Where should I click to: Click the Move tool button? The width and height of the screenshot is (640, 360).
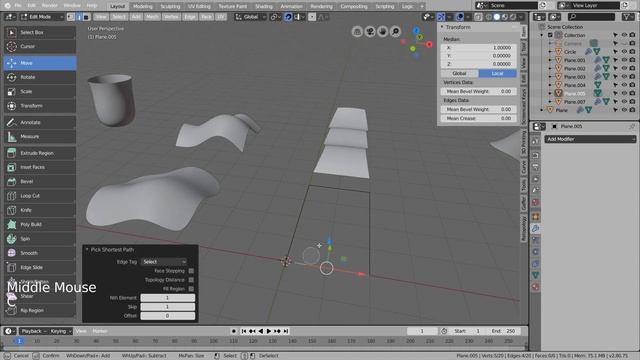pyautogui.click(x=40, y=63)
